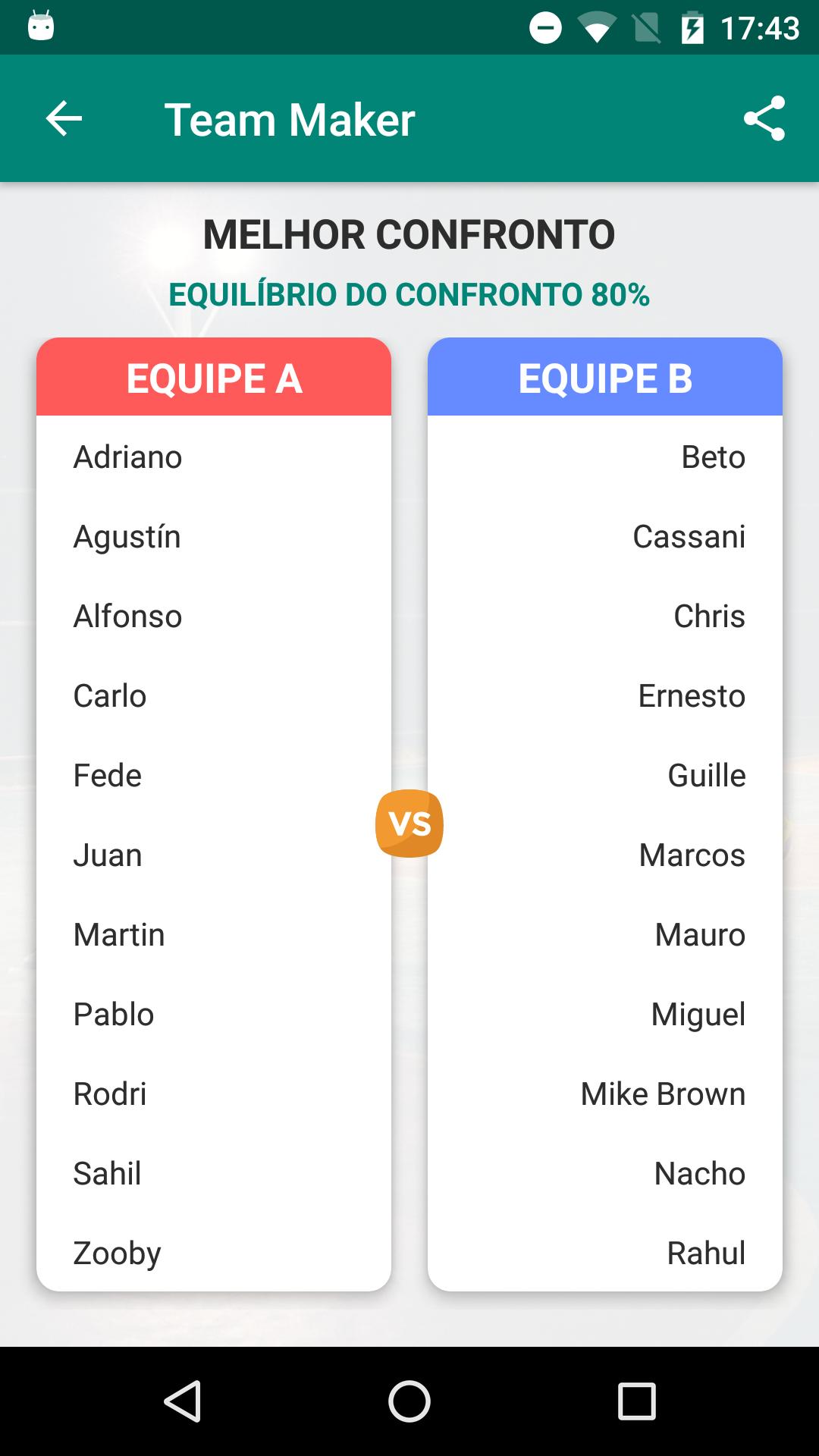Select player Cassani in Equipe B
Viewport: 819px width, 1456px height.
tap(689, 537)
